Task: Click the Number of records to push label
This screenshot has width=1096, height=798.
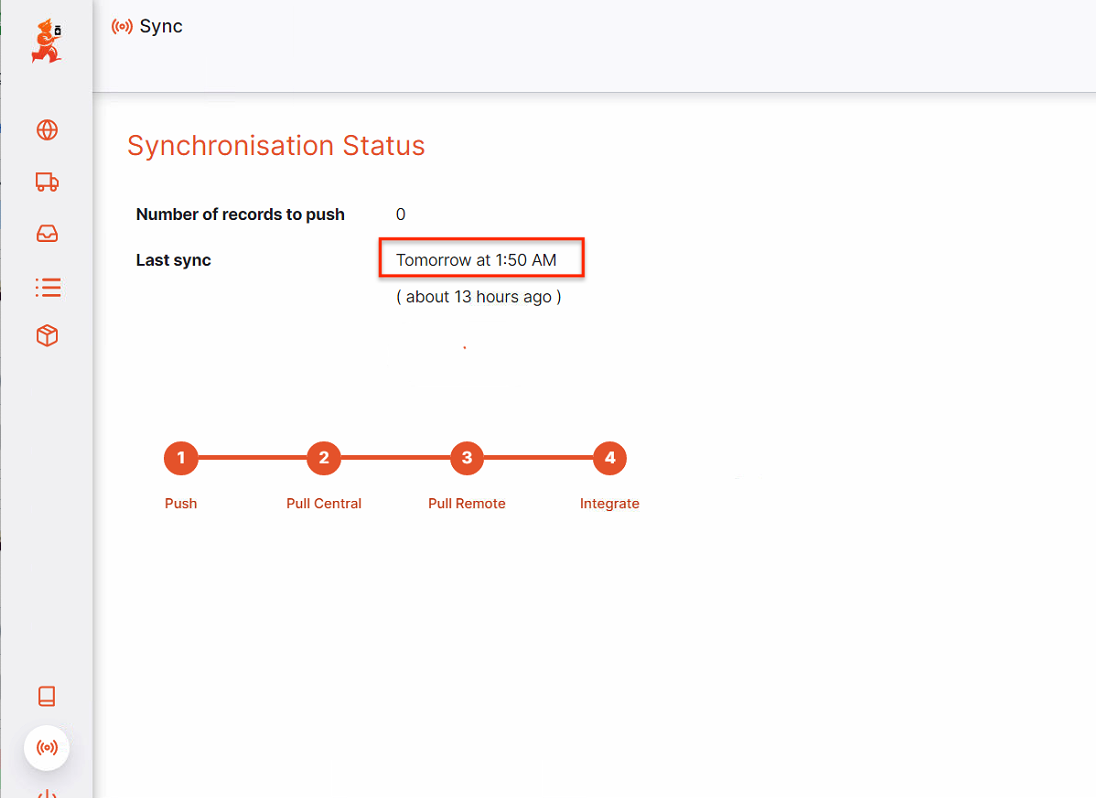Action: click(x=240, y=215)
